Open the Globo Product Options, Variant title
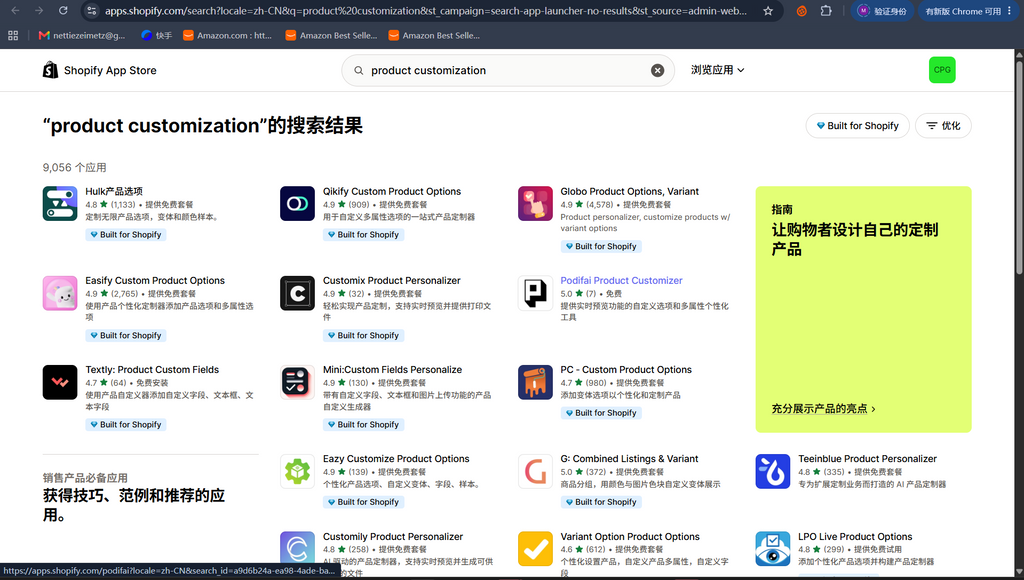This screenshot has height=580, width=1024. [630, 191]
